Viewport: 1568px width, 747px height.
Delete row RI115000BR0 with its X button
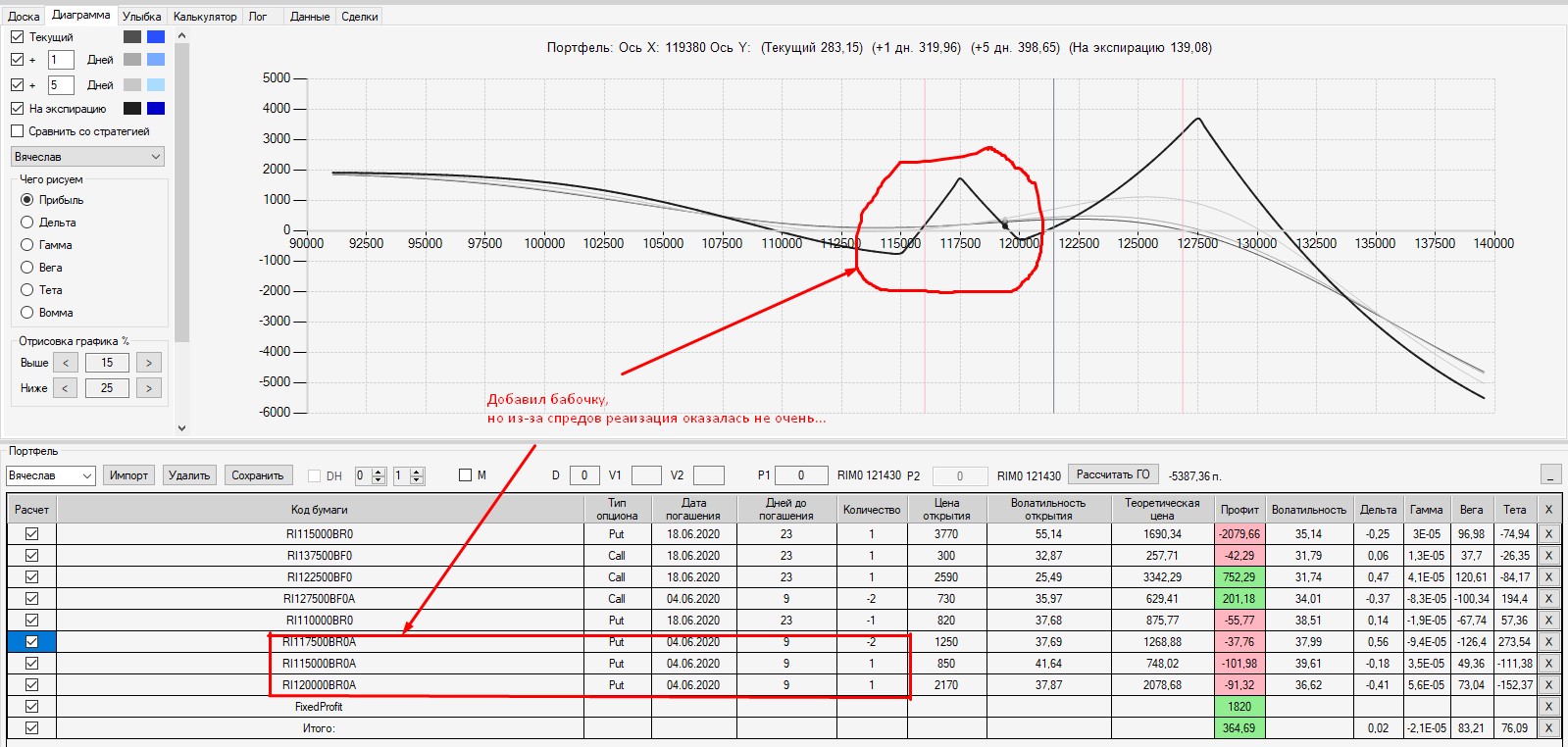(x=1548, y=534)
